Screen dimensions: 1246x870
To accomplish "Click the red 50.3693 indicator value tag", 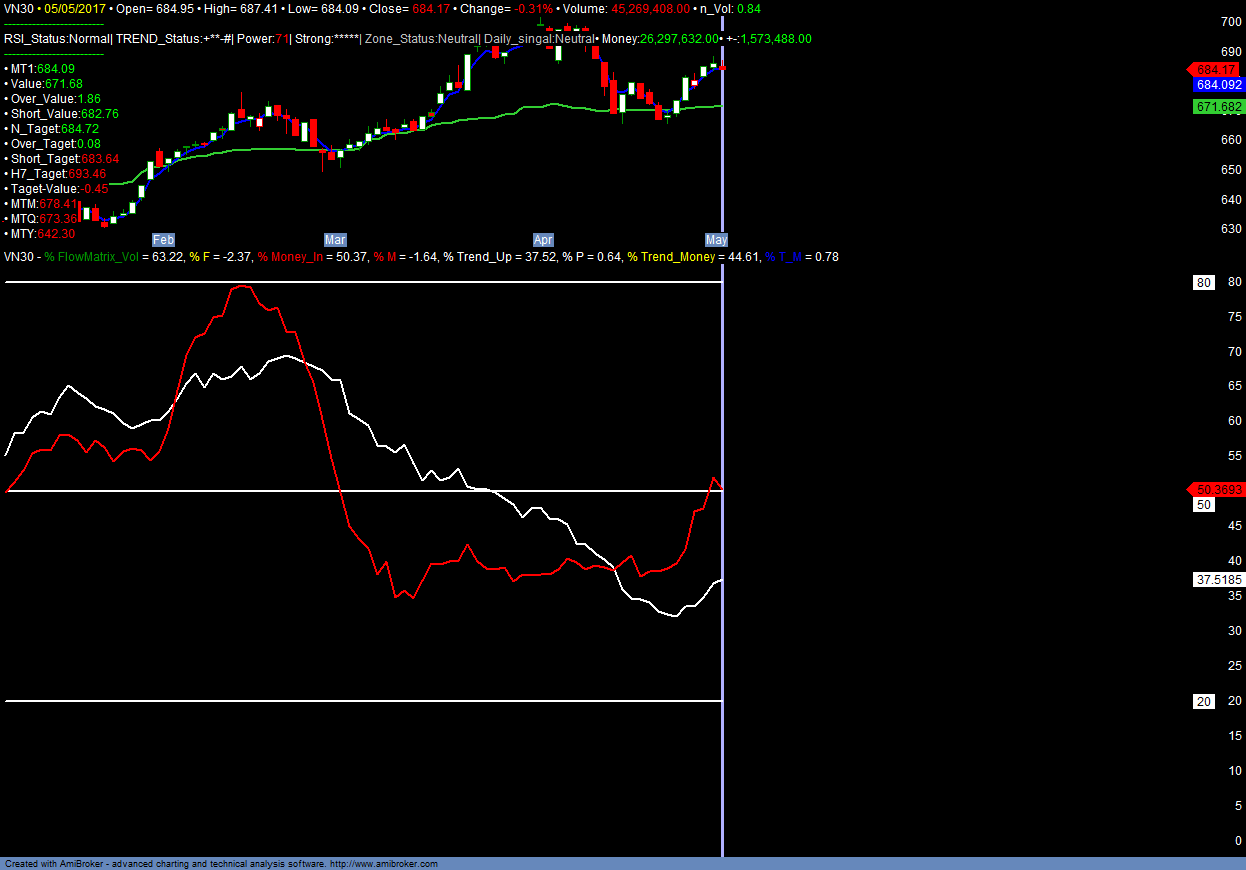I will (1217, 489).
